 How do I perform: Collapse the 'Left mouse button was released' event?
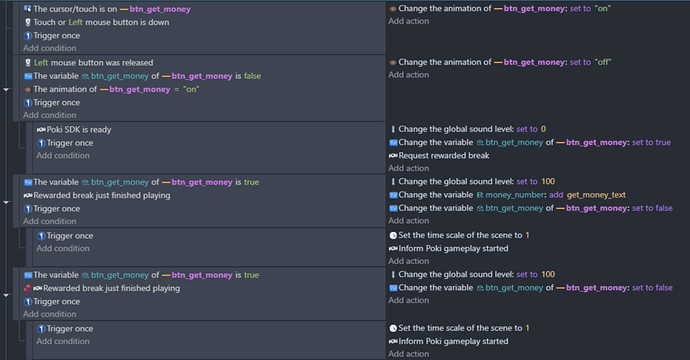click(6, 89)
